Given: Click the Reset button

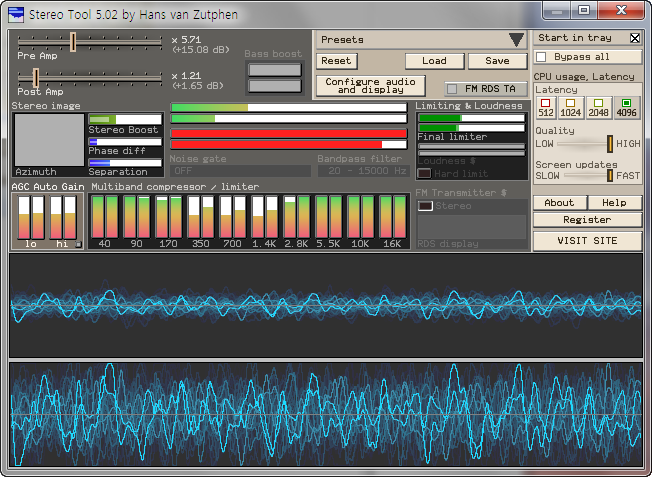Looking at the screenshot, I should click(336, 61).
